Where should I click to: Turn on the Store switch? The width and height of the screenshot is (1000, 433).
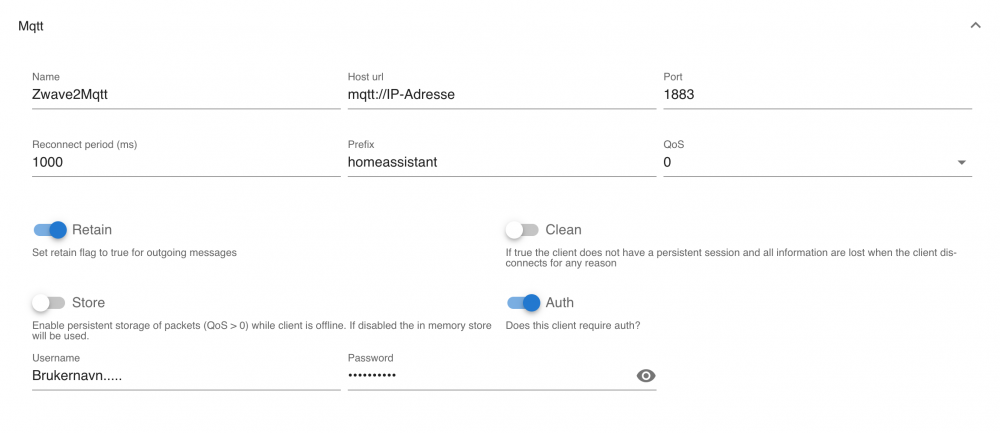(48, 302)
